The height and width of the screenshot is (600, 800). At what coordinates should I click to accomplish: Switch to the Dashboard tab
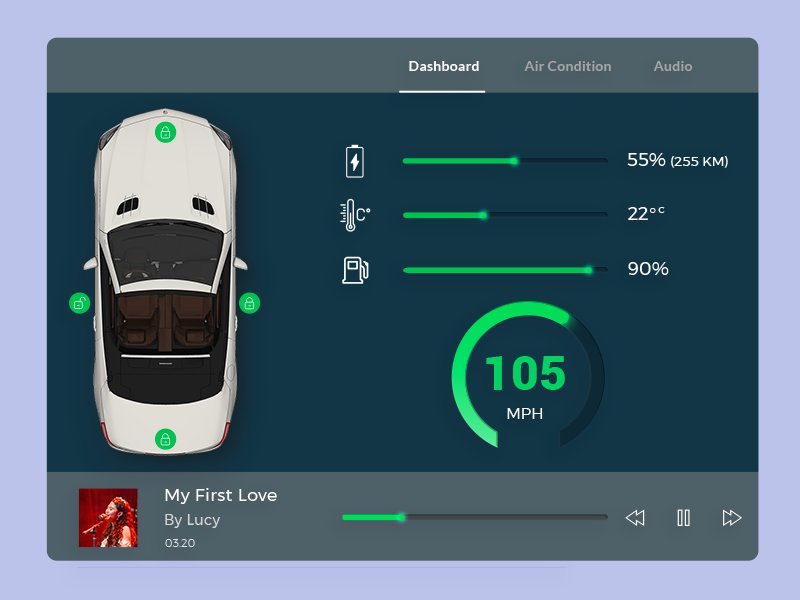point(443,66)
